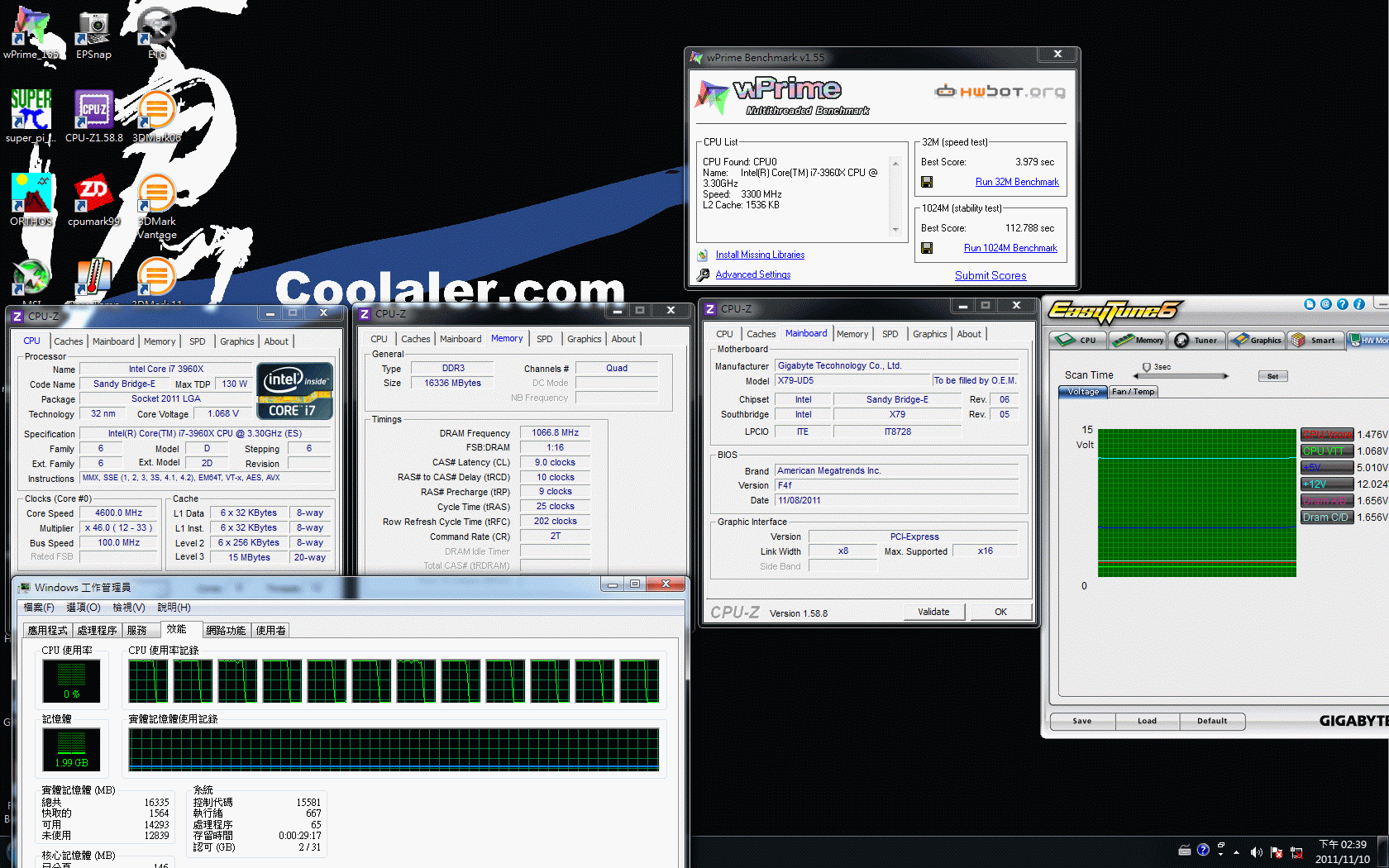The image size is (1389, 868).
Task: Click the EasyTune6 @ email icon
Action: (1326, 304)
